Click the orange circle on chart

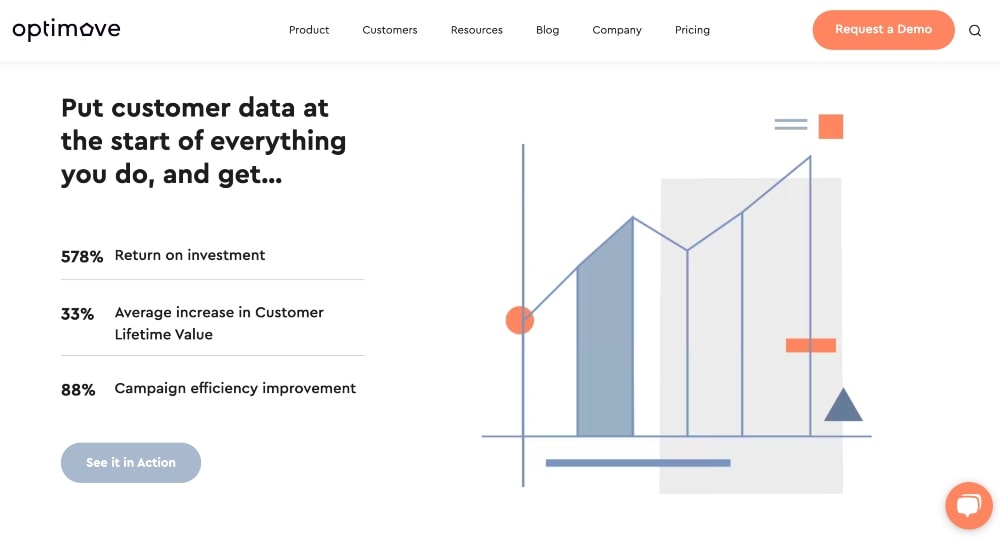click(x=520, y=320)
